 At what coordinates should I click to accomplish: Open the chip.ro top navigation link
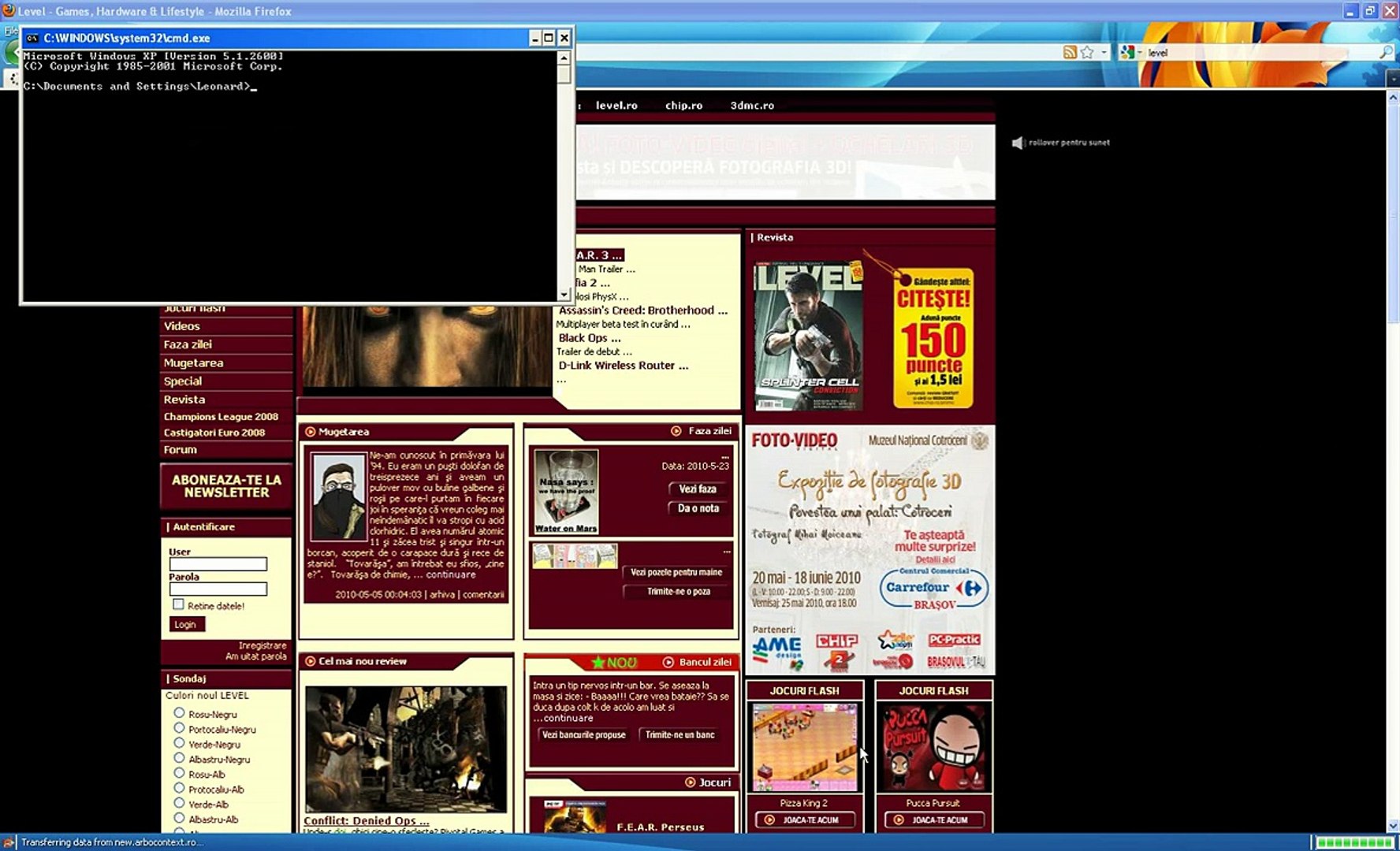(x=683, y=106)
